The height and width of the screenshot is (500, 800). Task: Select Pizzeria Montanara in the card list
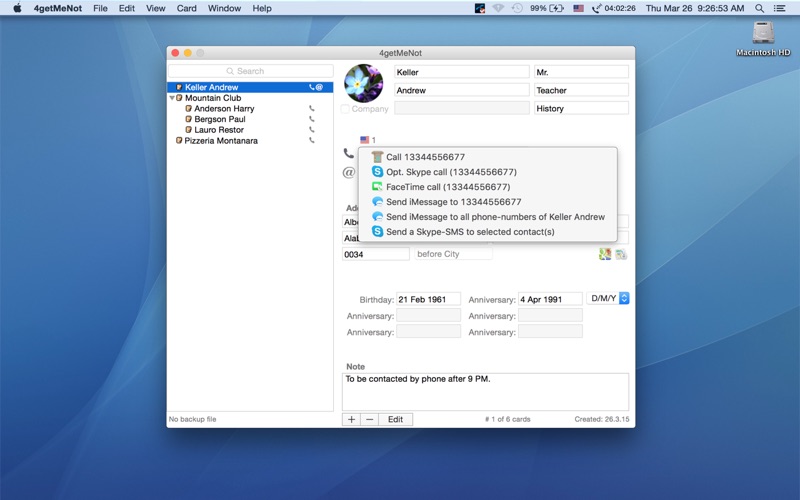221,141
